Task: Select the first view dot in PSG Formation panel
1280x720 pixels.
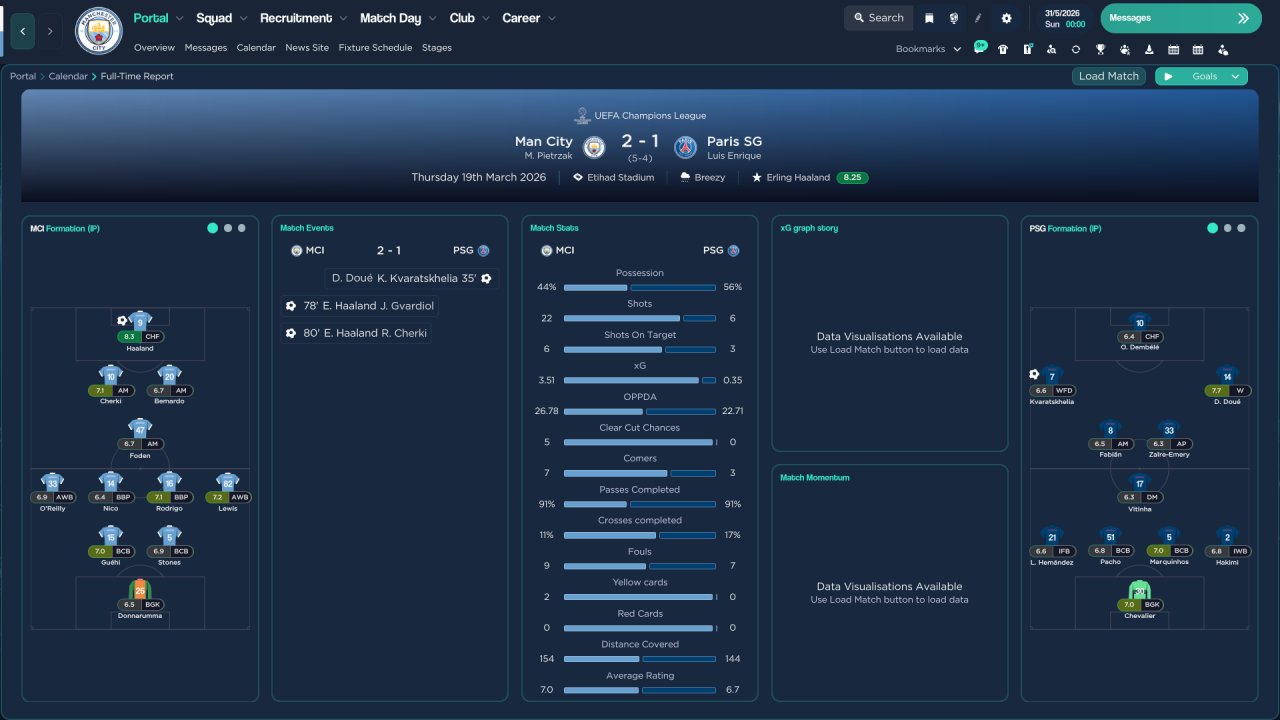Action: tap(1212, 228)
